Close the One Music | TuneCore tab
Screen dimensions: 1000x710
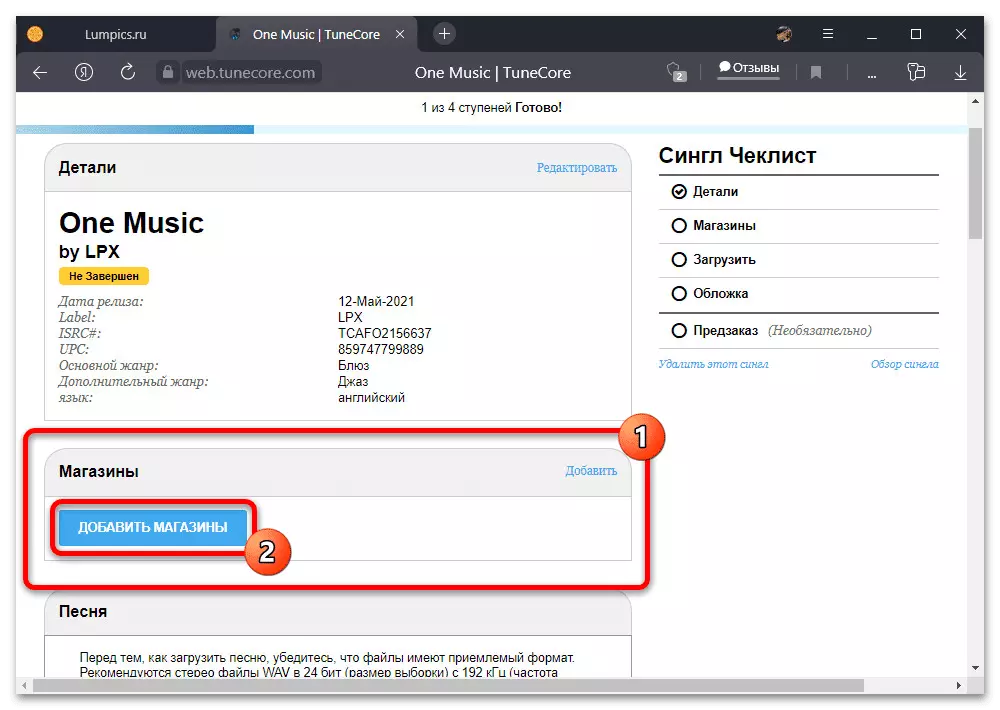(x=400, y=34)
